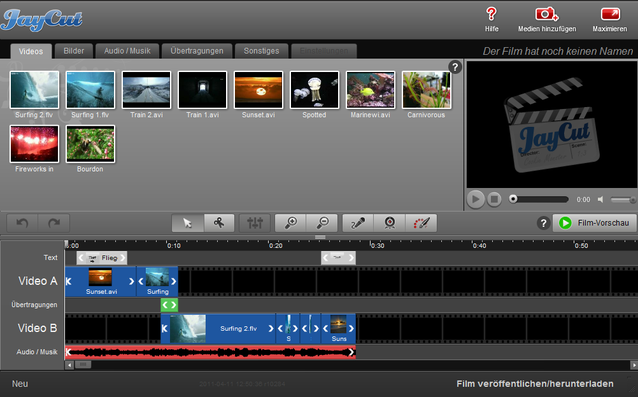Select the Surfing 1.flv thumbnail
Image resolution: width=638 pixels, height=397 pixels.
(90, 90)
